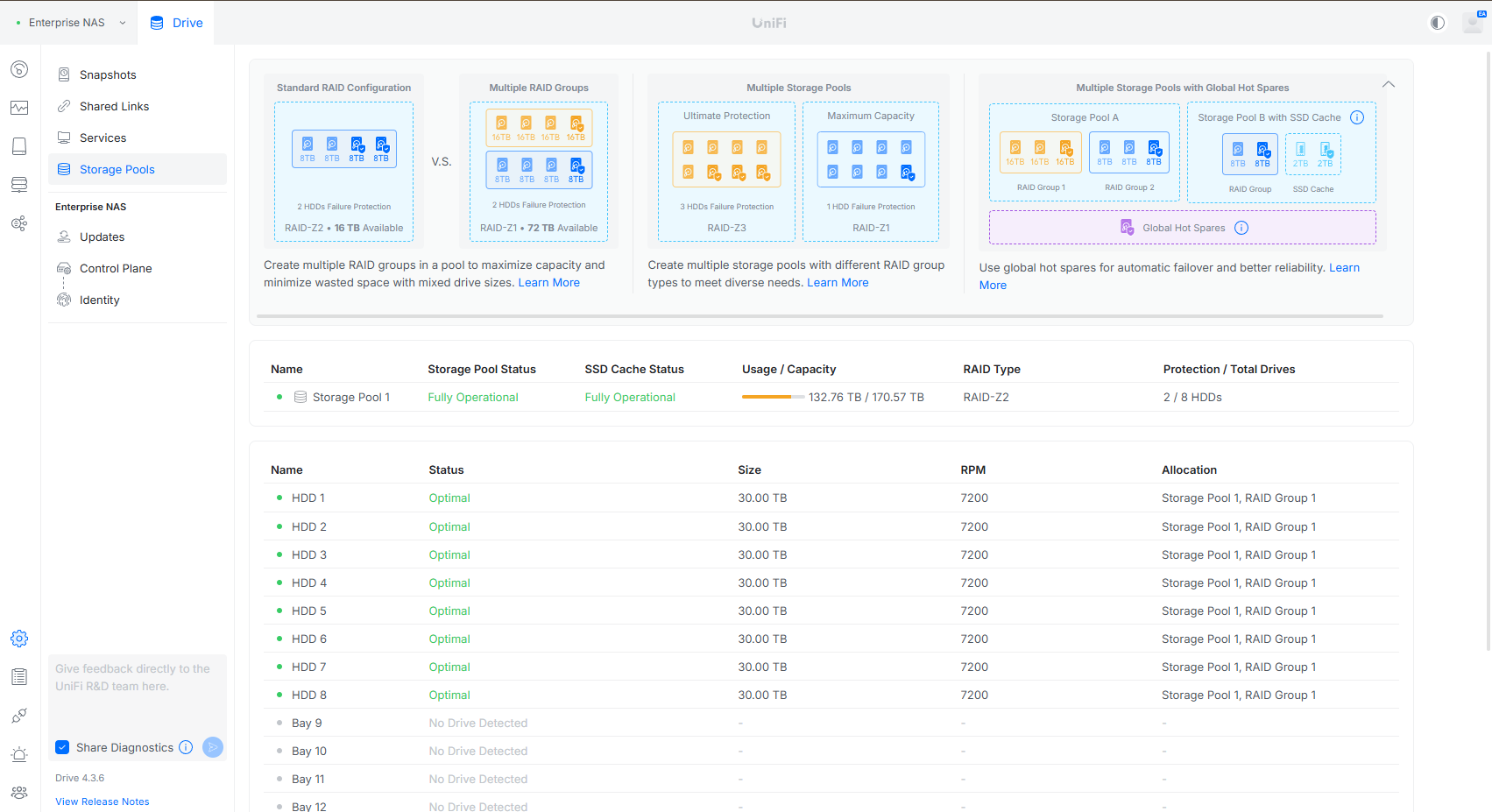The width and height of the screenshot is (1492, 812).
Task: Go to Shared Links settings
Action: (x=138, y=106)
